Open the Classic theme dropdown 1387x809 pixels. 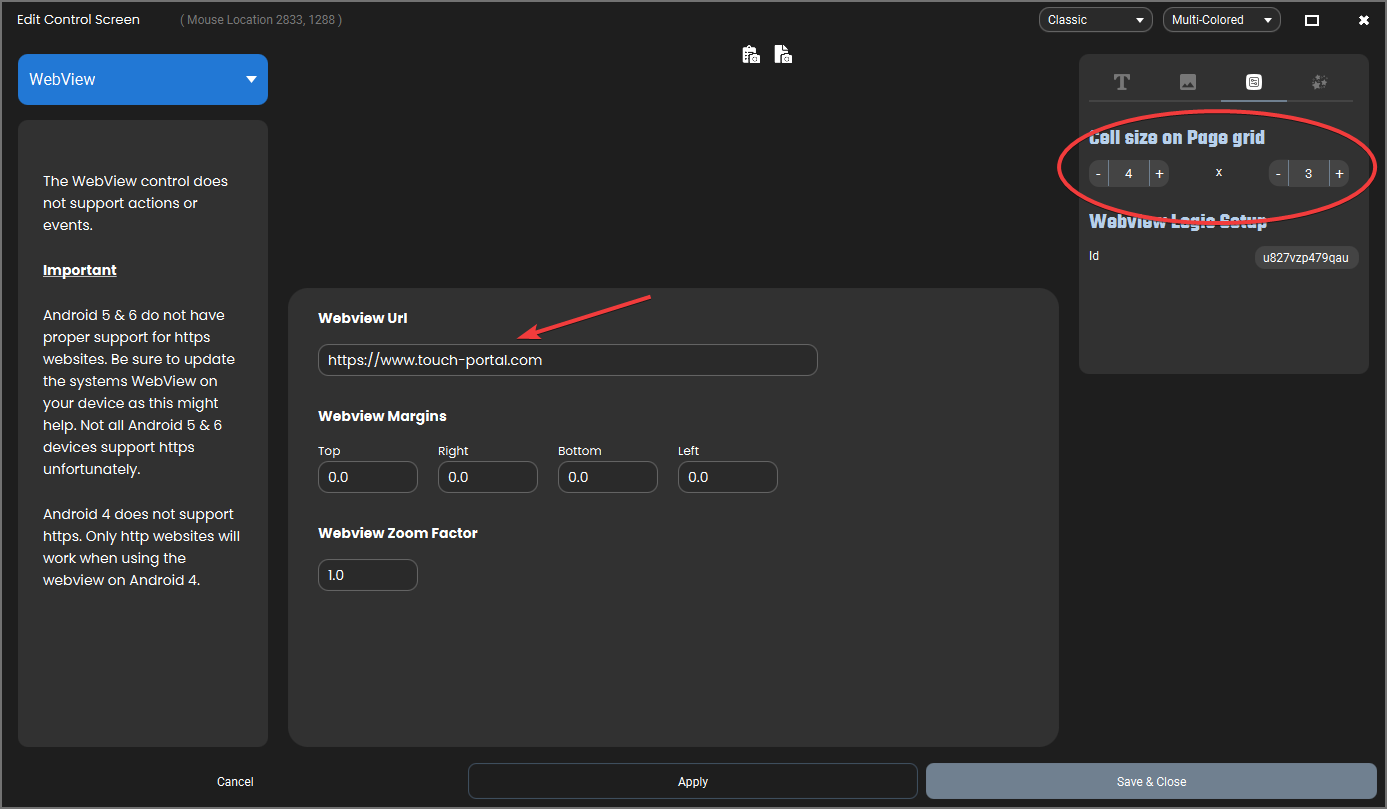pos(1096,20)
